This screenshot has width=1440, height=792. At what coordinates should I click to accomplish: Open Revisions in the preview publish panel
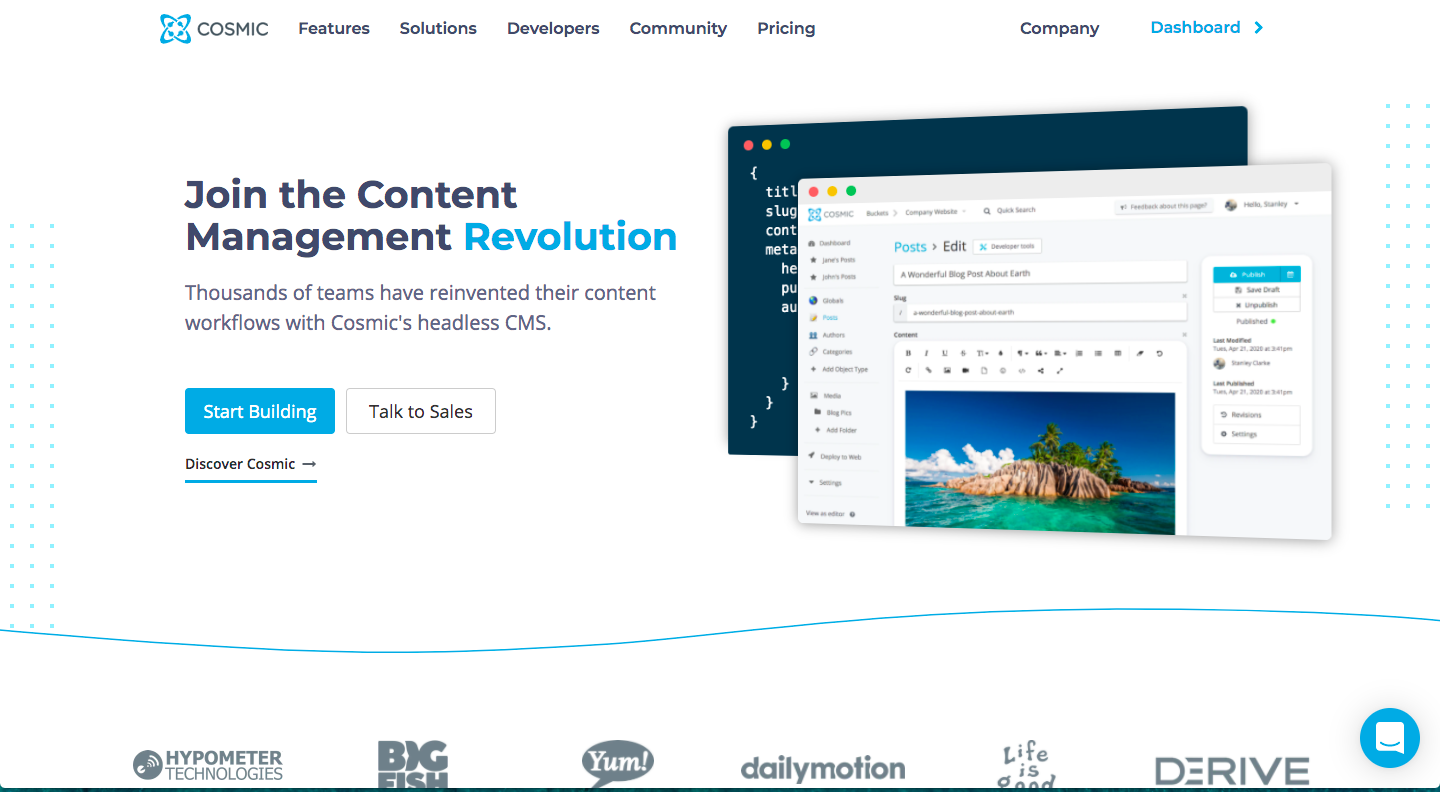tap(1256, 414)
